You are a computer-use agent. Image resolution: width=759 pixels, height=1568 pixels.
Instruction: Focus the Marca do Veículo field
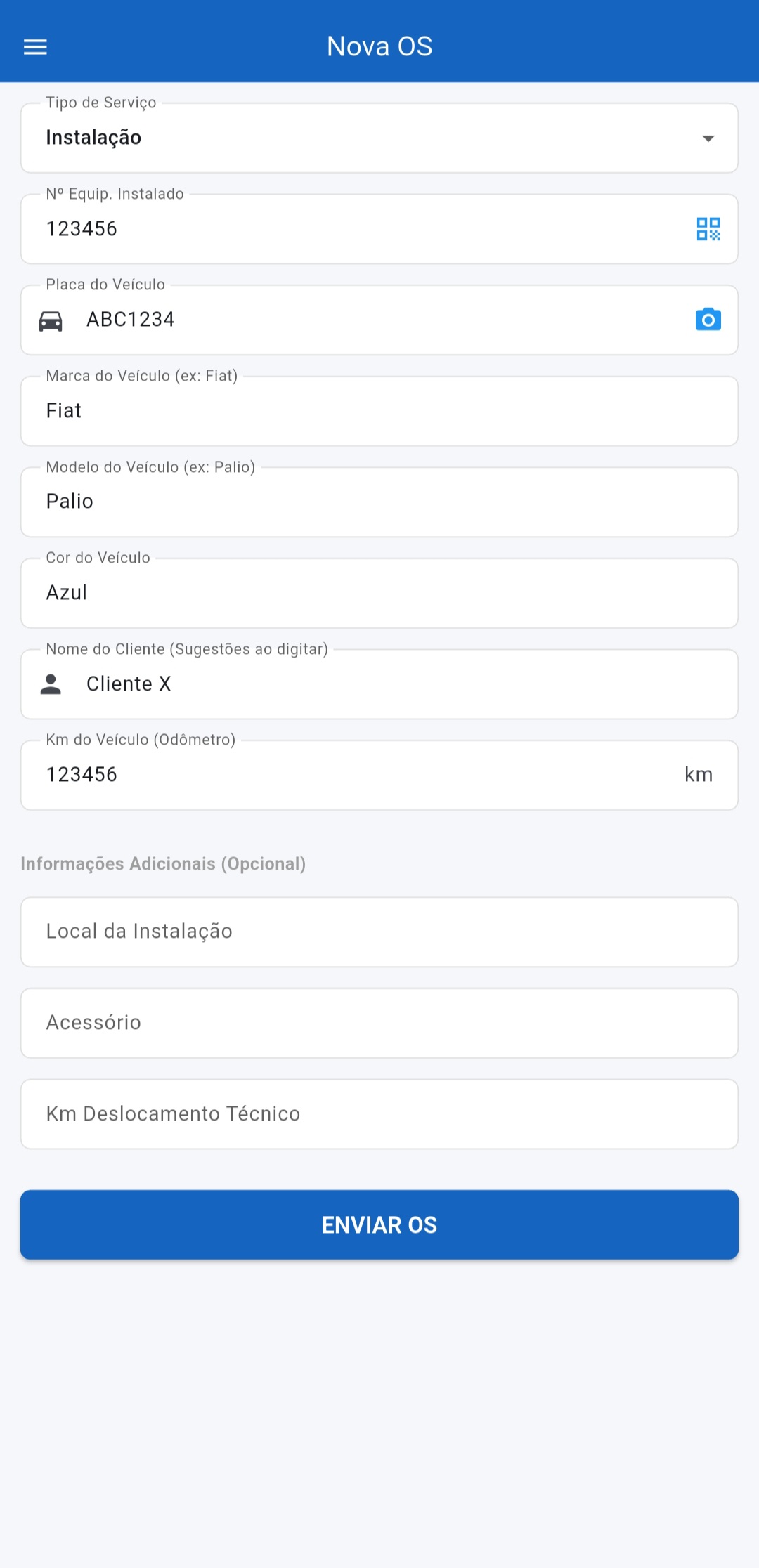[379, 411]
